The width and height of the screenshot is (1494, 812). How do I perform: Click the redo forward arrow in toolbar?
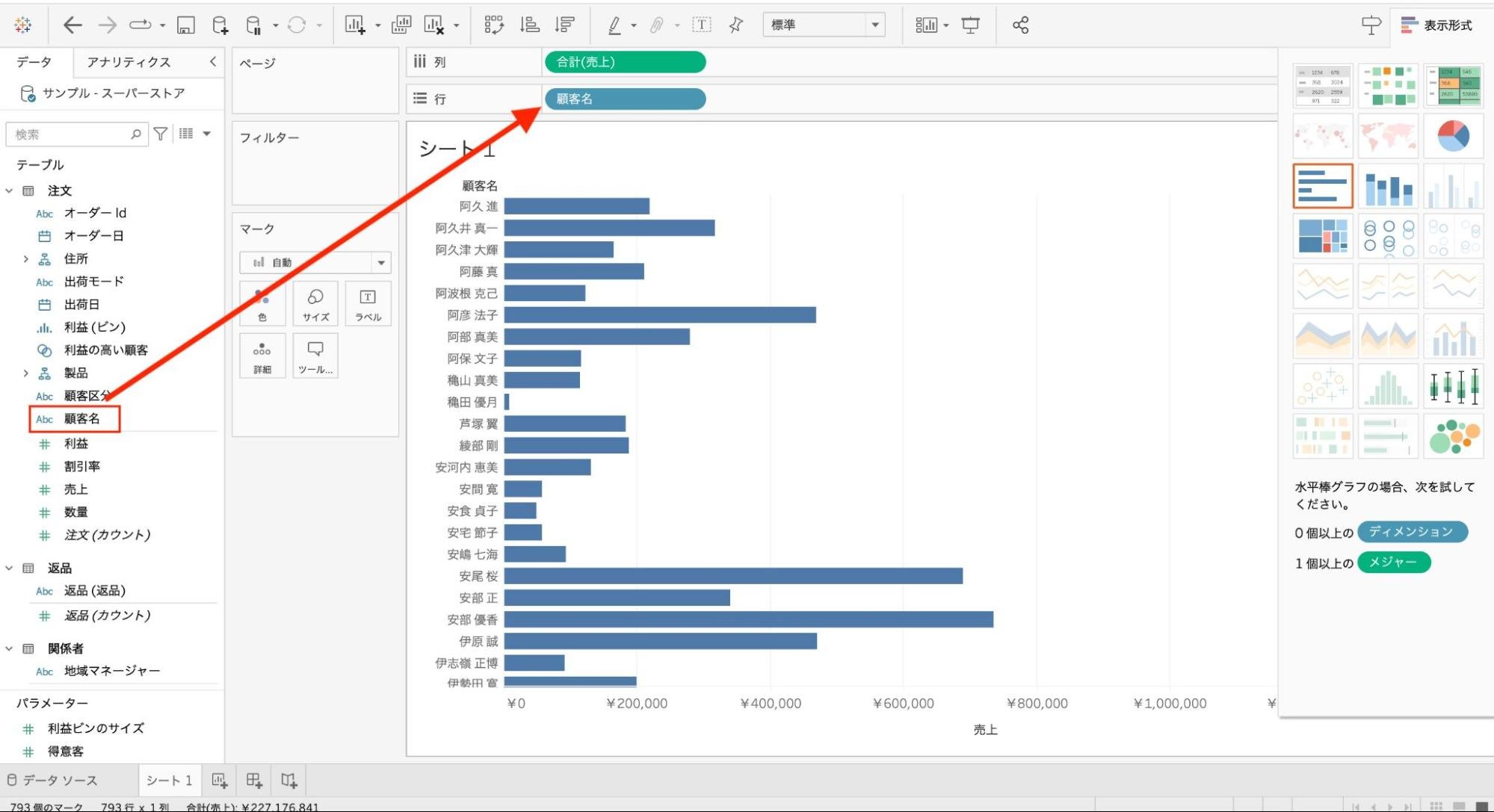pos(108,25)
